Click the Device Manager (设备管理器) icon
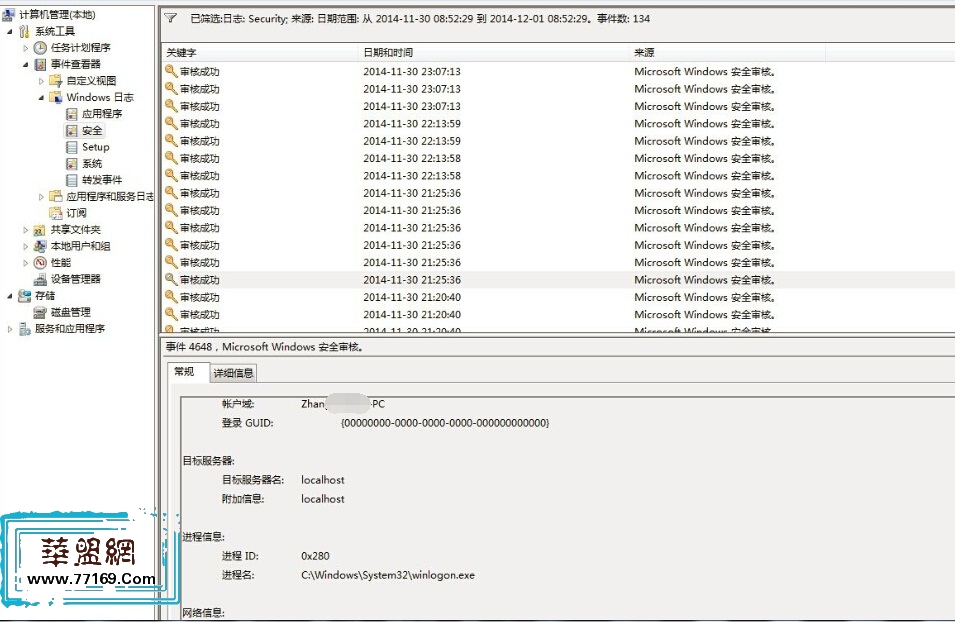 tap(40, 279)
